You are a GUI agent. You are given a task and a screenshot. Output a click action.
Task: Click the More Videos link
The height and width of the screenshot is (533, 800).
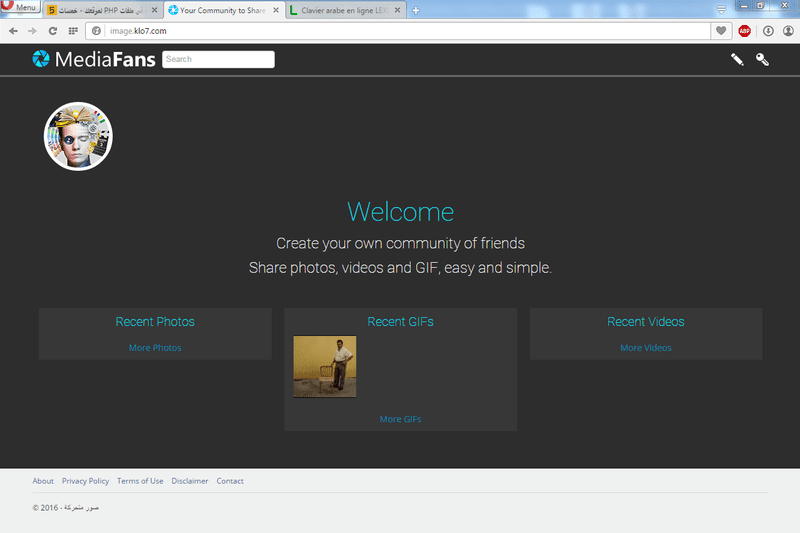pyautogui.click(x=645, y=348)
